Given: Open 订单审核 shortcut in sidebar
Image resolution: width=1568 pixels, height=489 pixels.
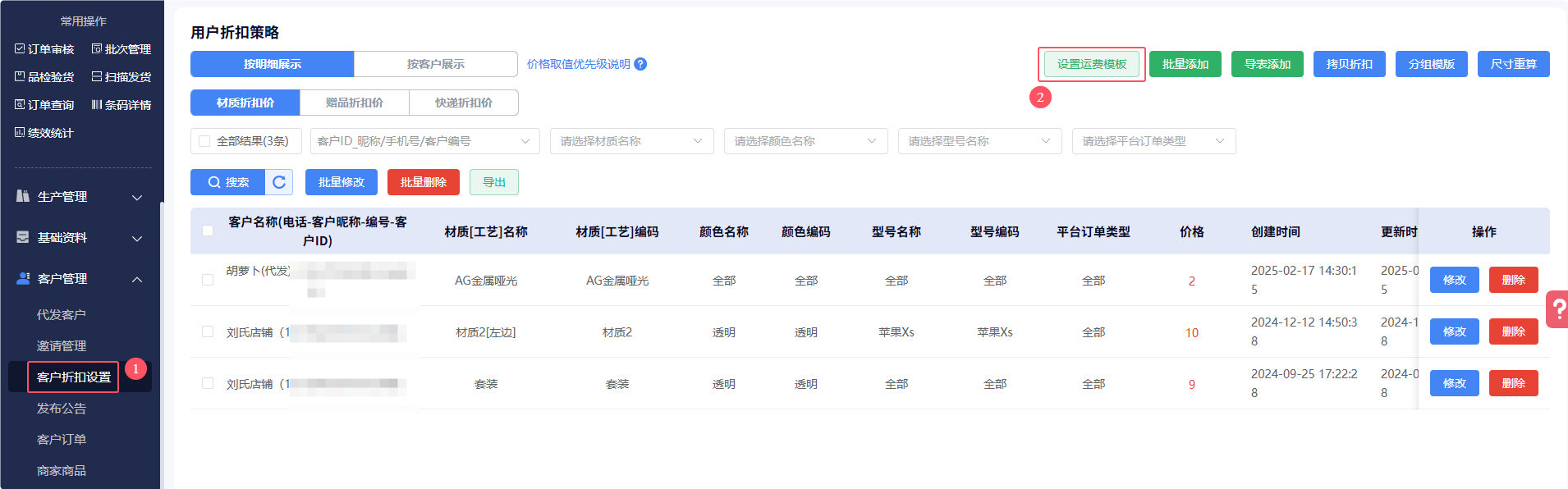Looking at the screenshot, I should [44, 49].
